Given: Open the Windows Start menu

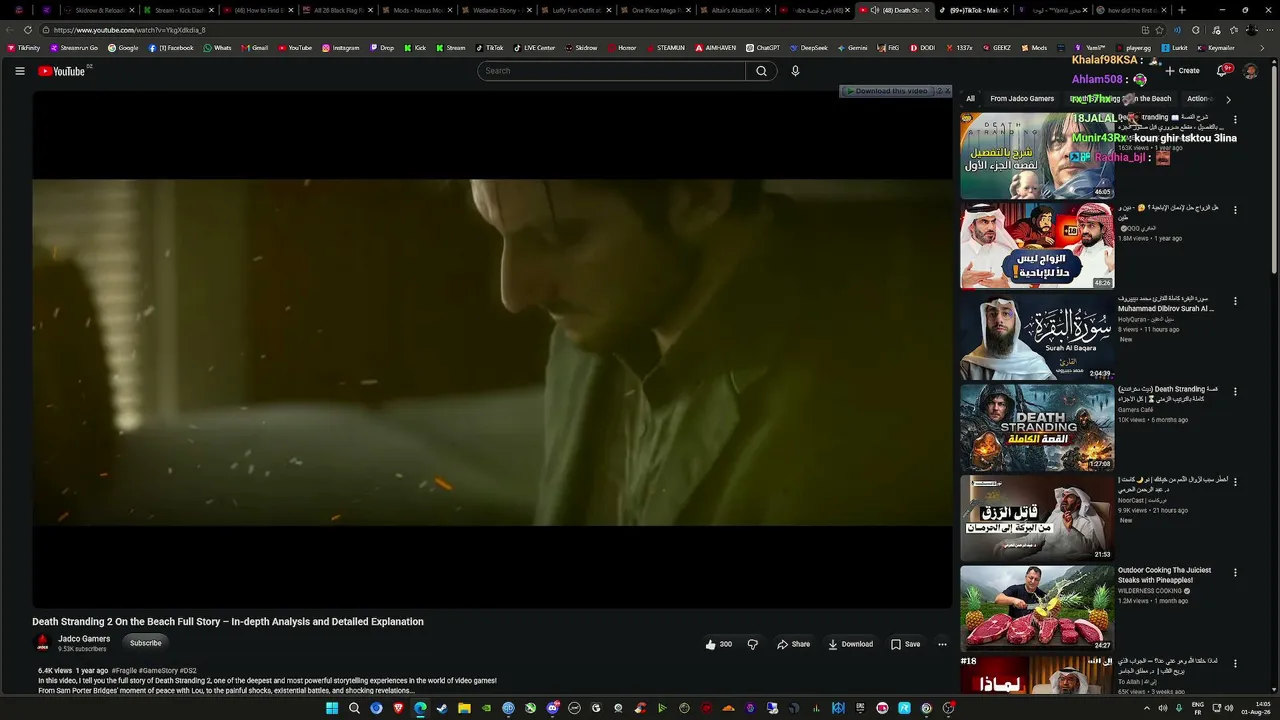Looking at the screenshot, I should (x=332, y=708).
